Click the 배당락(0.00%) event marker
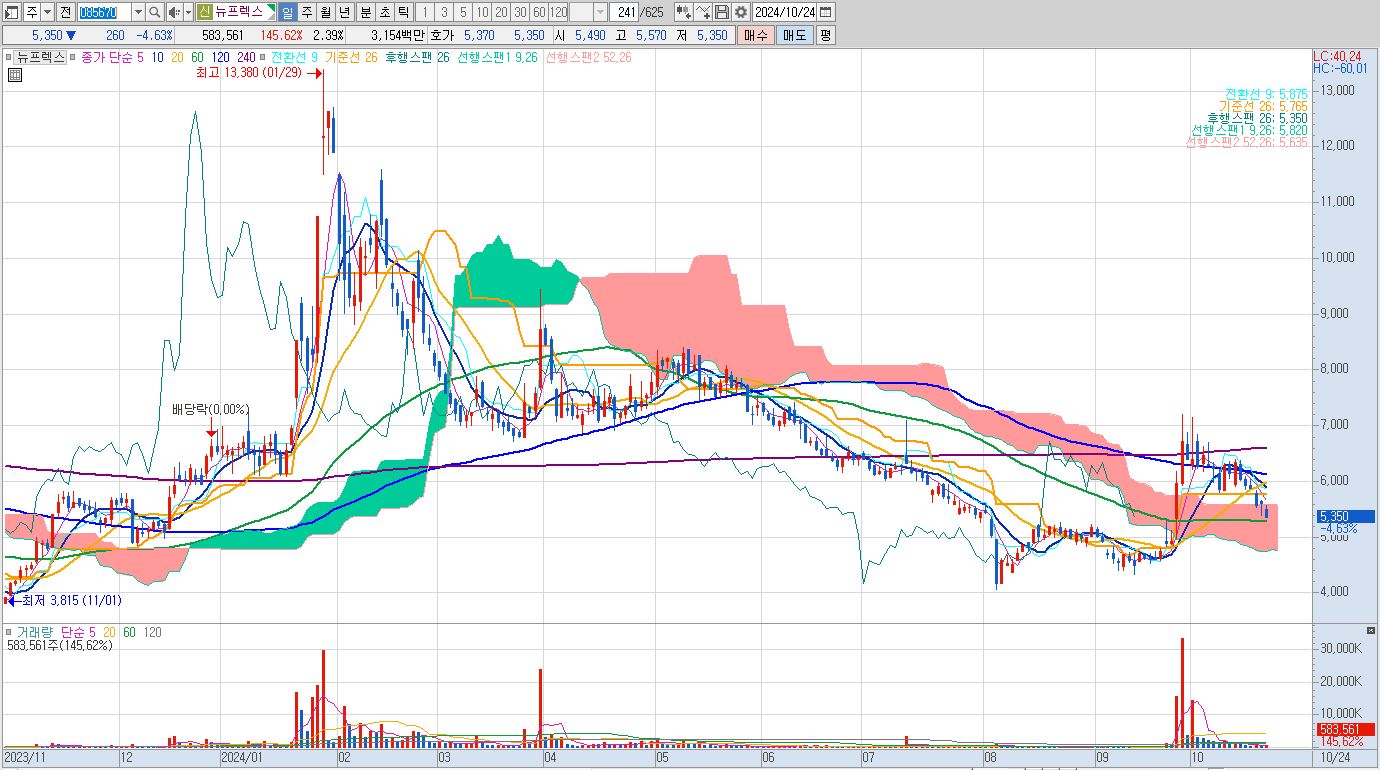Image resolution: width=1380 pixels, height=770 pixels. point(211,410)
